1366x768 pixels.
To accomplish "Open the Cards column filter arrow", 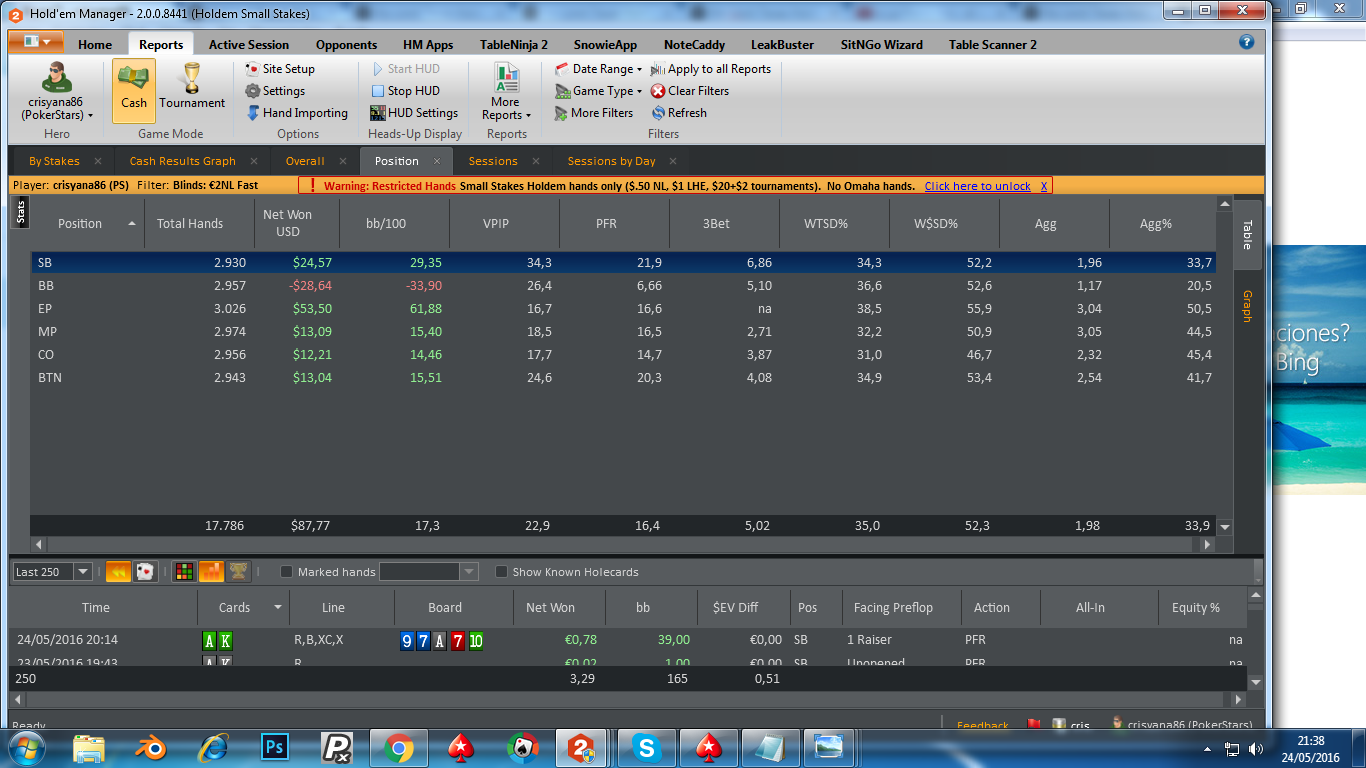I will [278, 607].
